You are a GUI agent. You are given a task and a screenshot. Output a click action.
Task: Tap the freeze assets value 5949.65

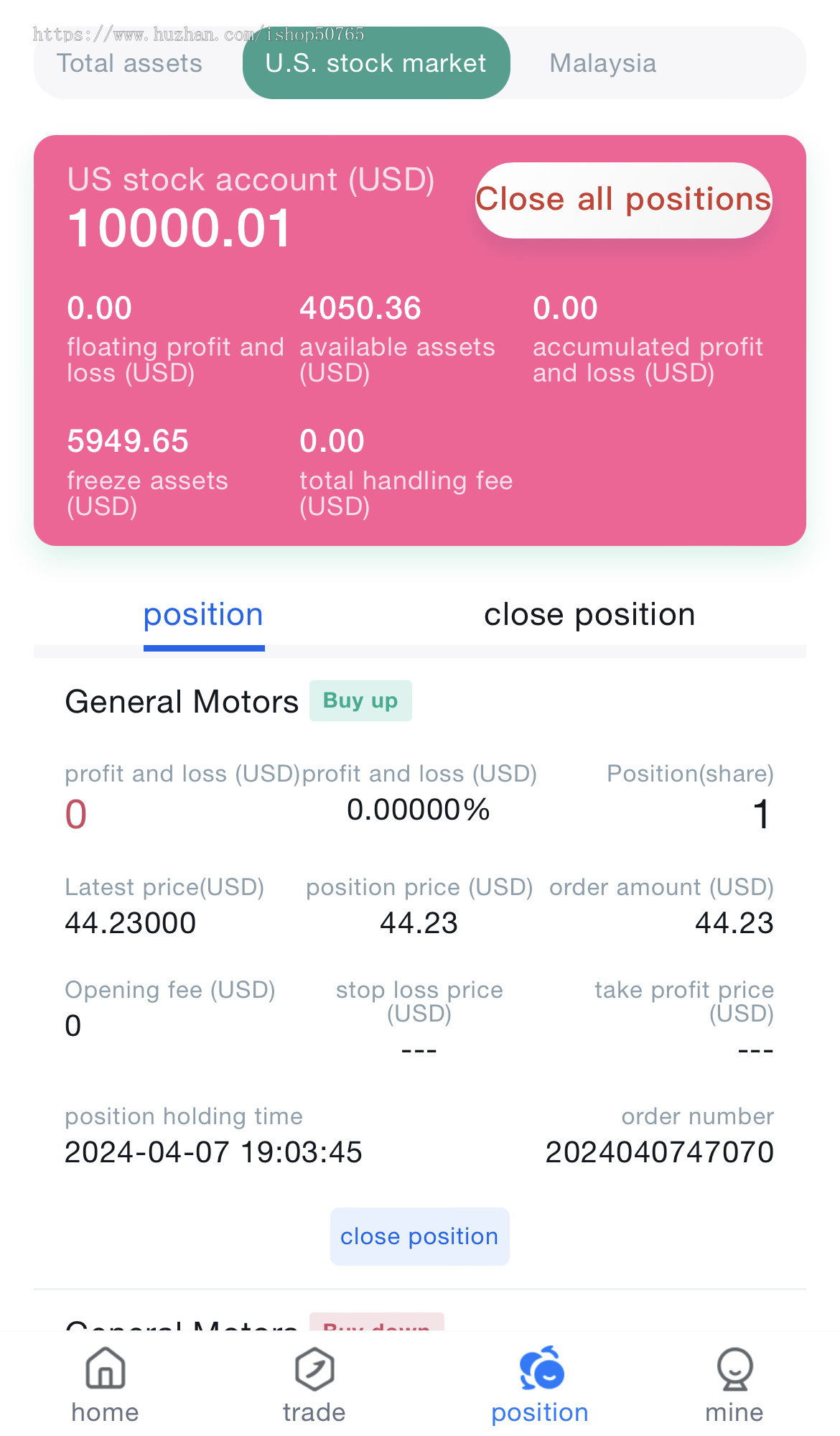point(128,441)
